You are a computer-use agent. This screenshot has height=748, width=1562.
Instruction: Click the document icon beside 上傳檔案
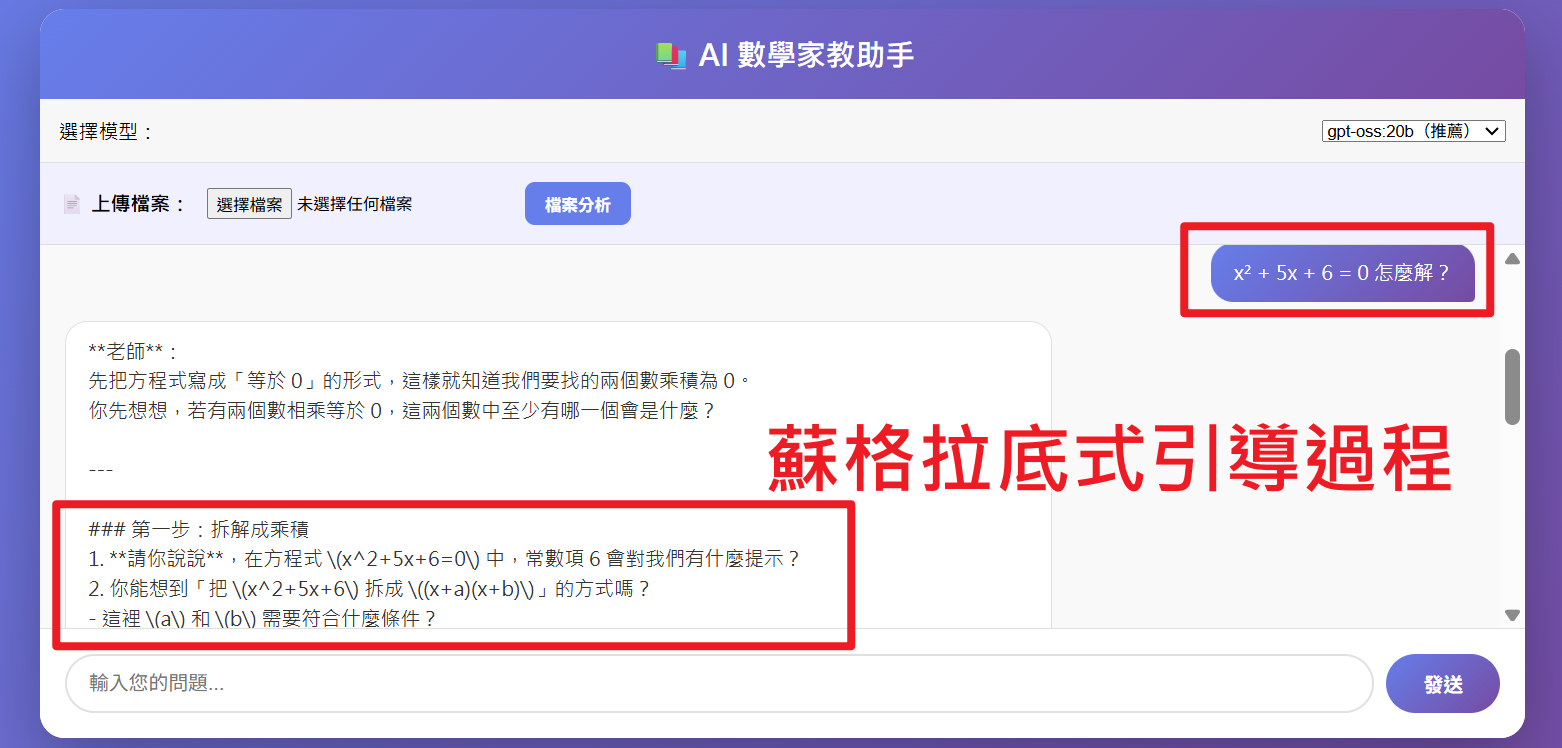(71, 203)
